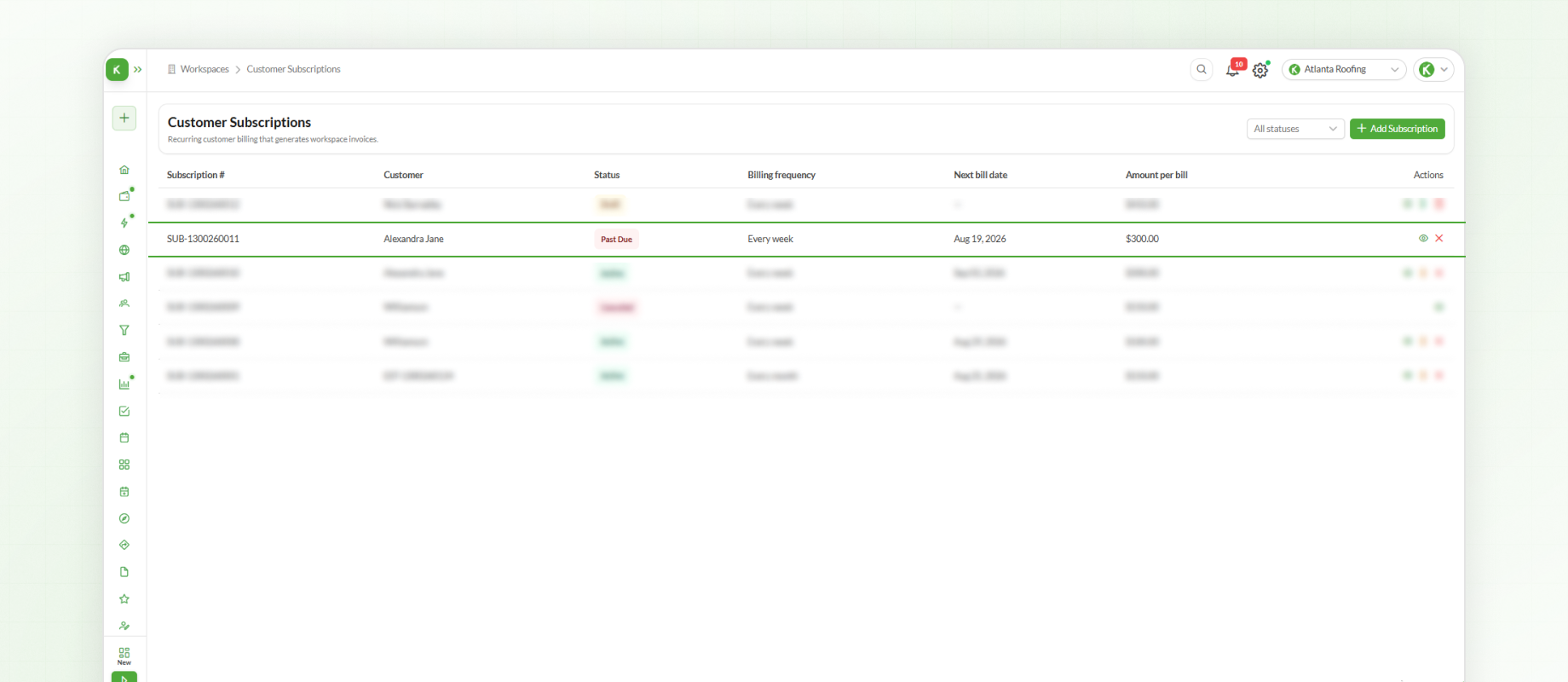Open the All statuses filter dropdown
This screenshot has height=682, width=1568.
(1295, 129)
